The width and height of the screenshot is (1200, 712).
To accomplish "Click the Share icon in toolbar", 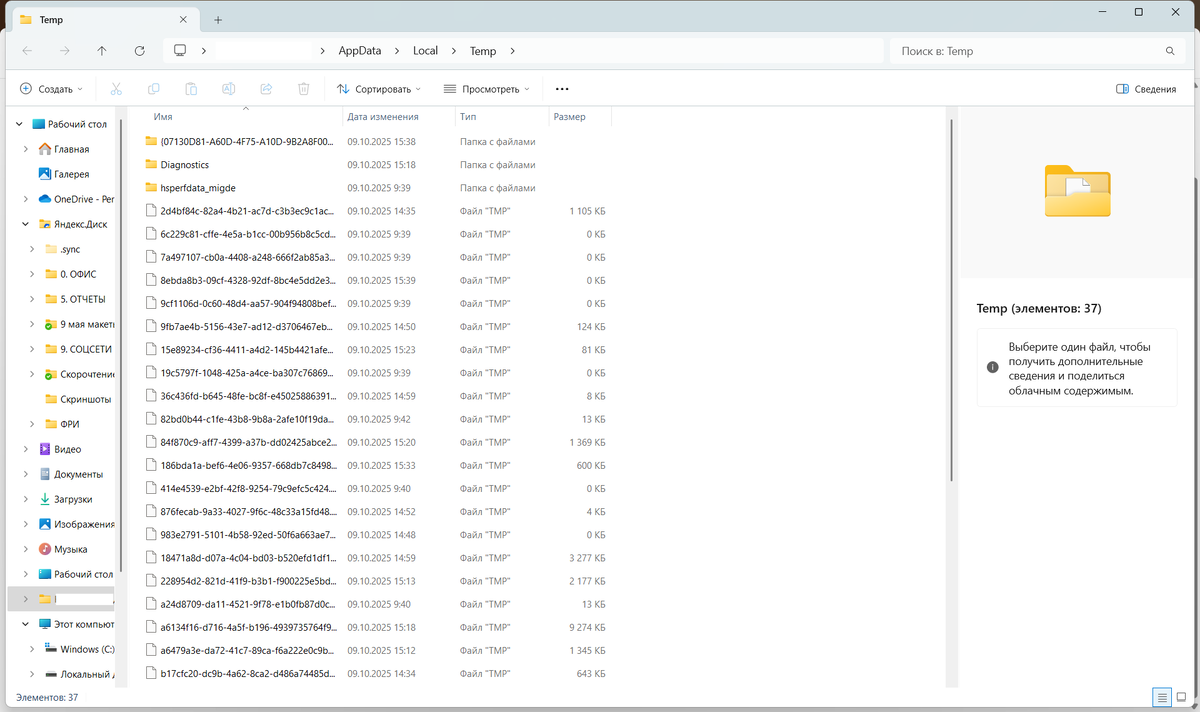I will pyautogui.click(x=266, y=89).
